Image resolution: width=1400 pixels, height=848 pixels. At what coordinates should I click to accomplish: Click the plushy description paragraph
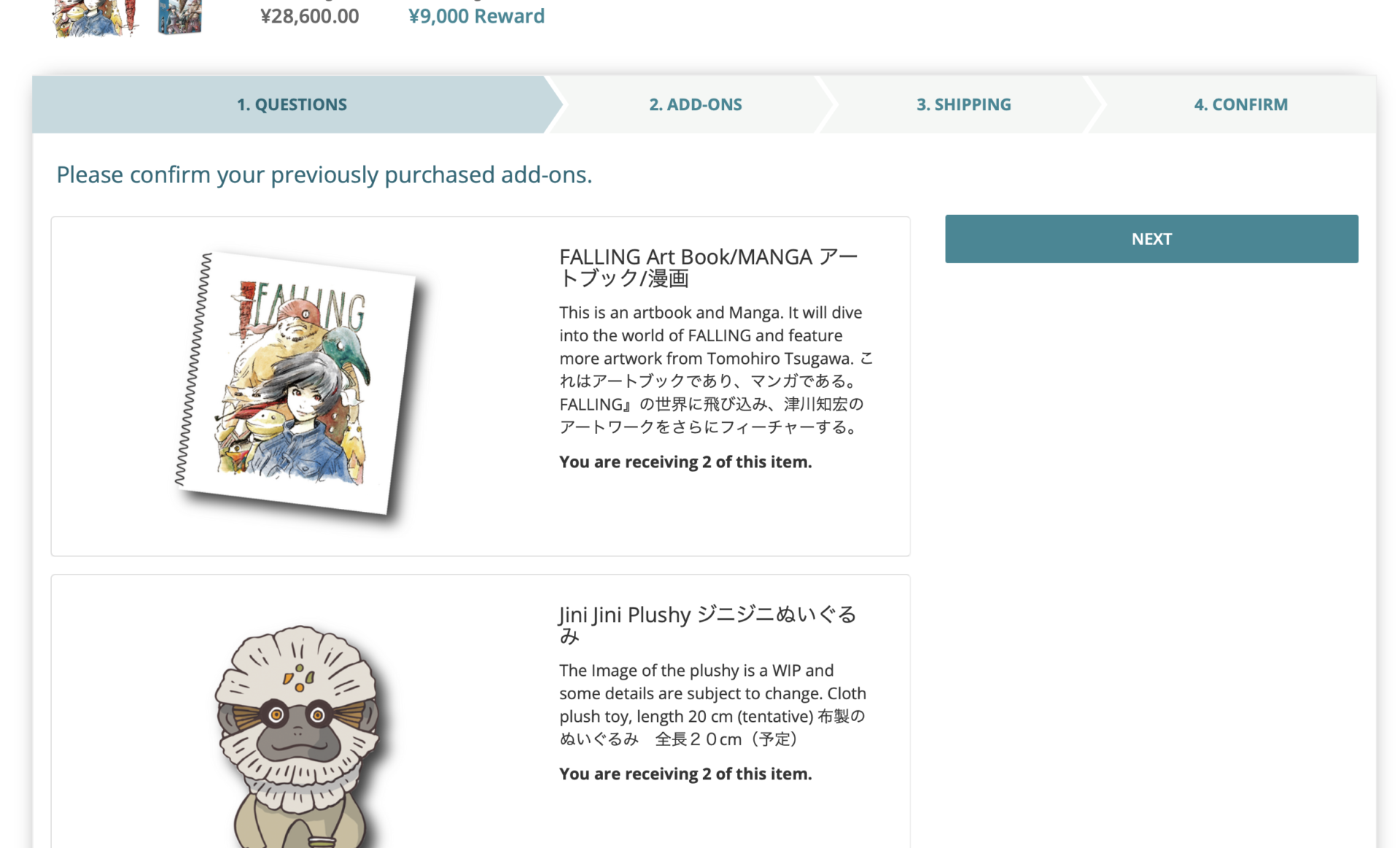point(712,704)
